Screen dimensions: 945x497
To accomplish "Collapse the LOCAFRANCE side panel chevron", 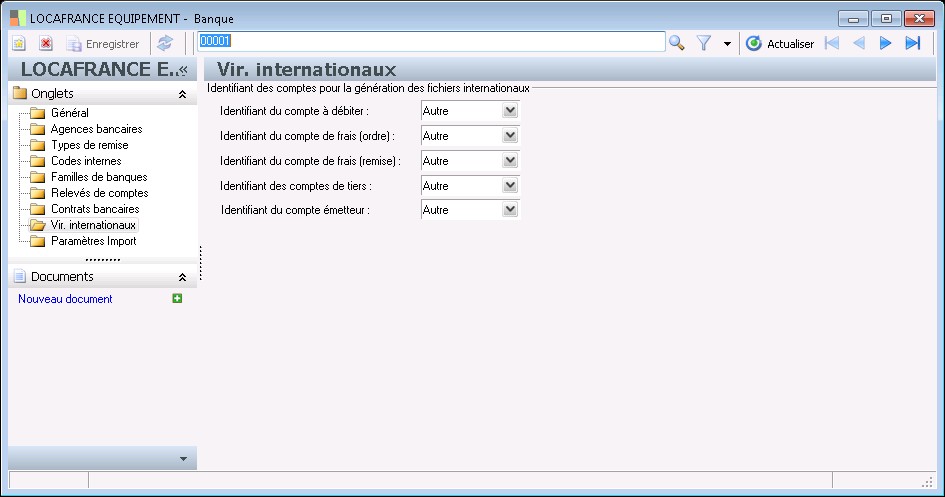I will point(183,70).
